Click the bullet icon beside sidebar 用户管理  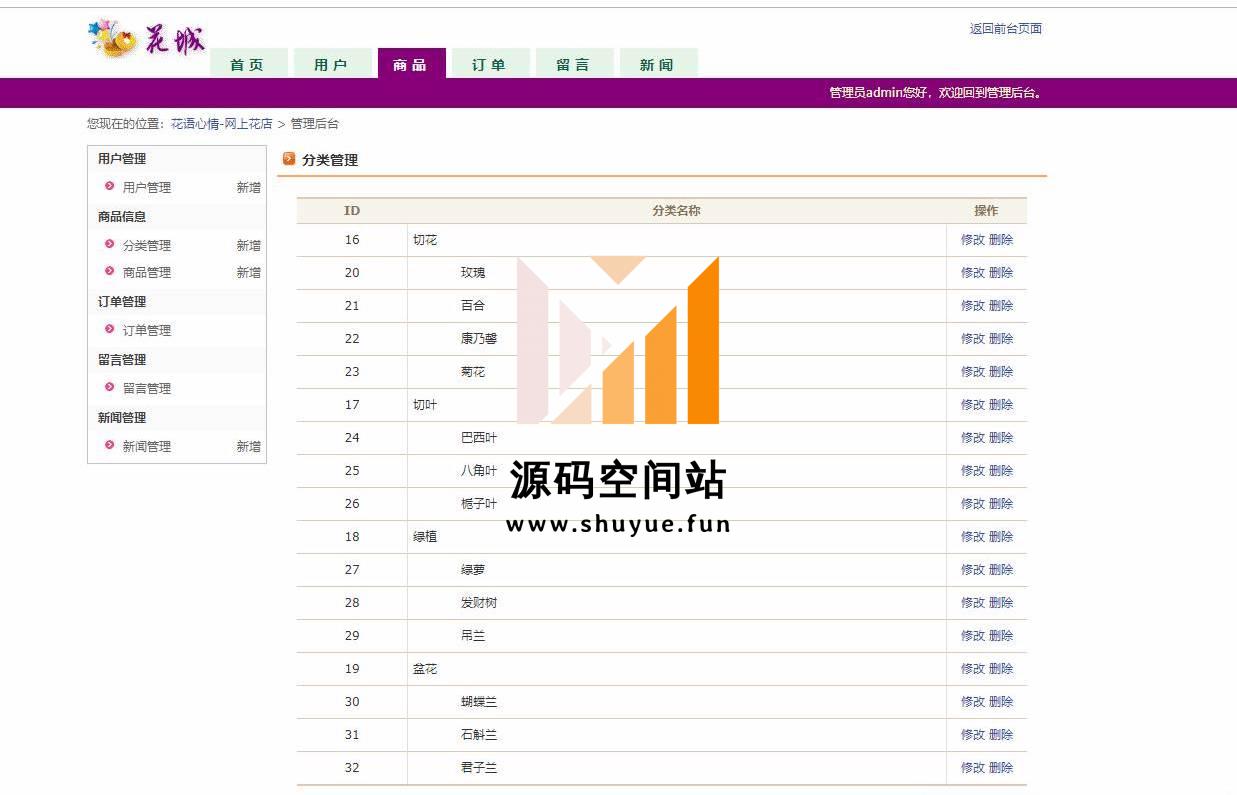110,186
